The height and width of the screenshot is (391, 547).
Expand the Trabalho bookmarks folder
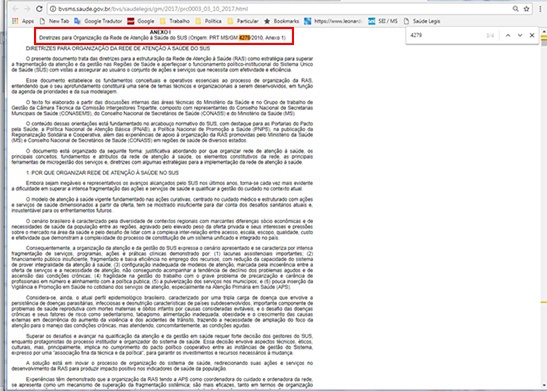[175, 21]
